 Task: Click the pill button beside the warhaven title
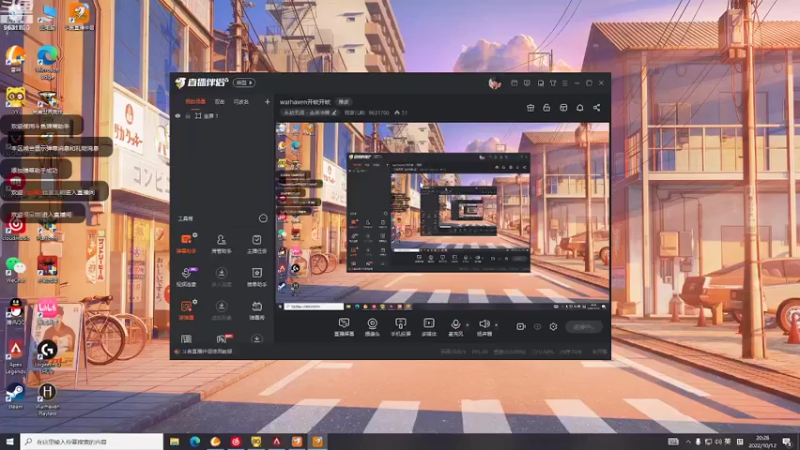(344, 102)
